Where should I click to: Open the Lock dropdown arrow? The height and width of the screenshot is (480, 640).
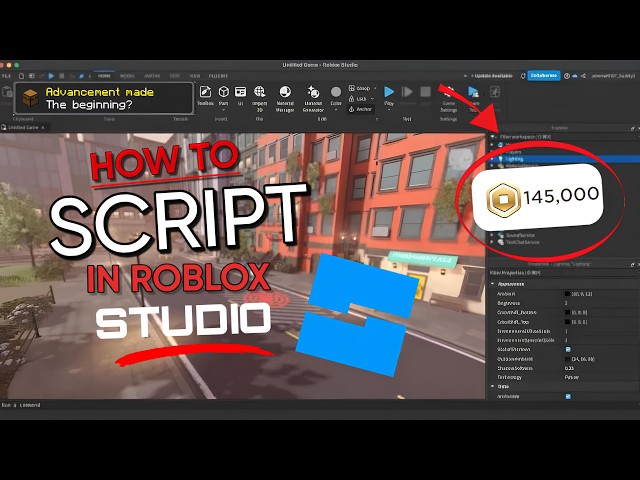coord(372,98)
